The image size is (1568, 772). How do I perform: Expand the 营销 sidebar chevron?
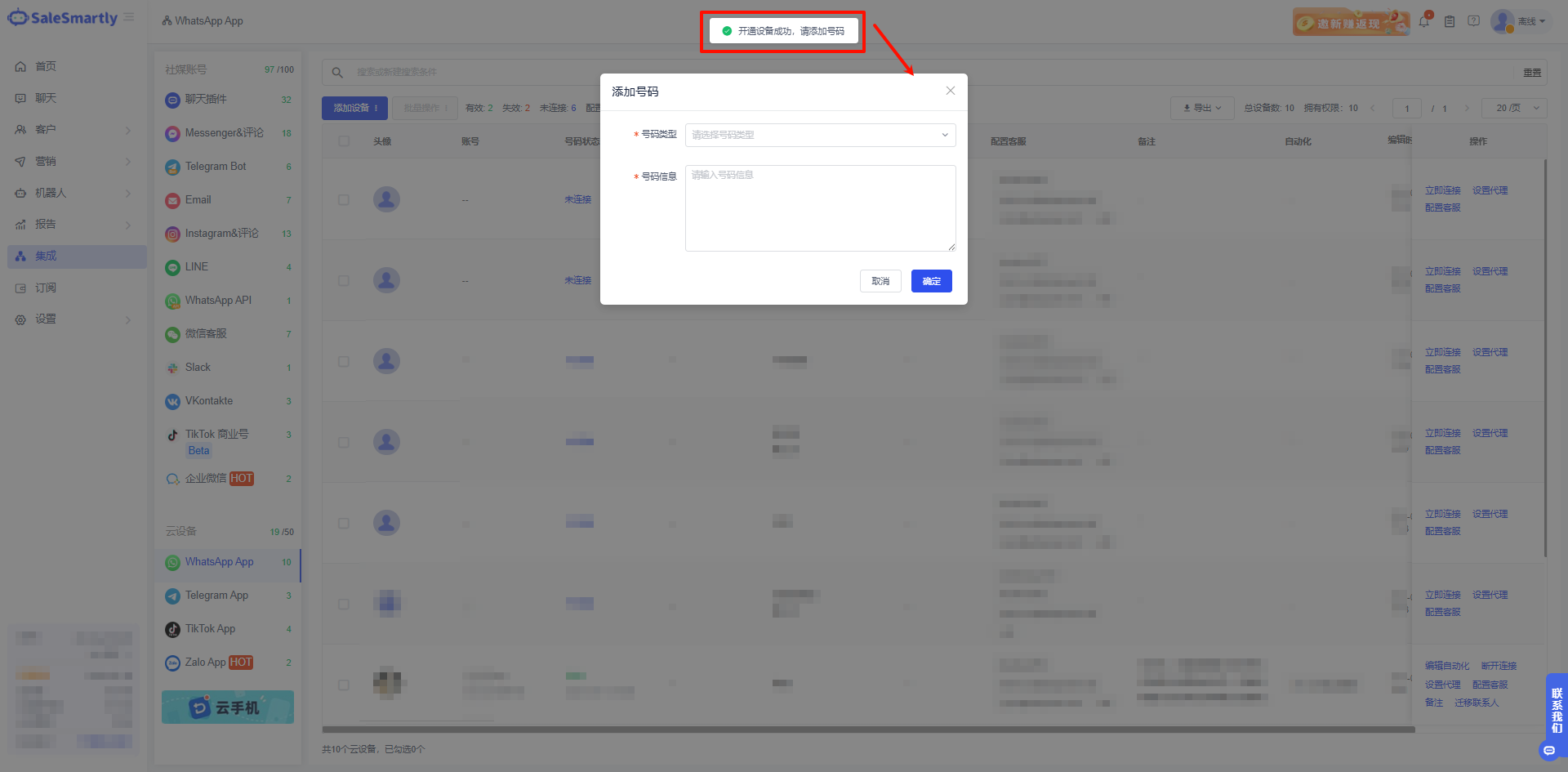pos(128,162)
